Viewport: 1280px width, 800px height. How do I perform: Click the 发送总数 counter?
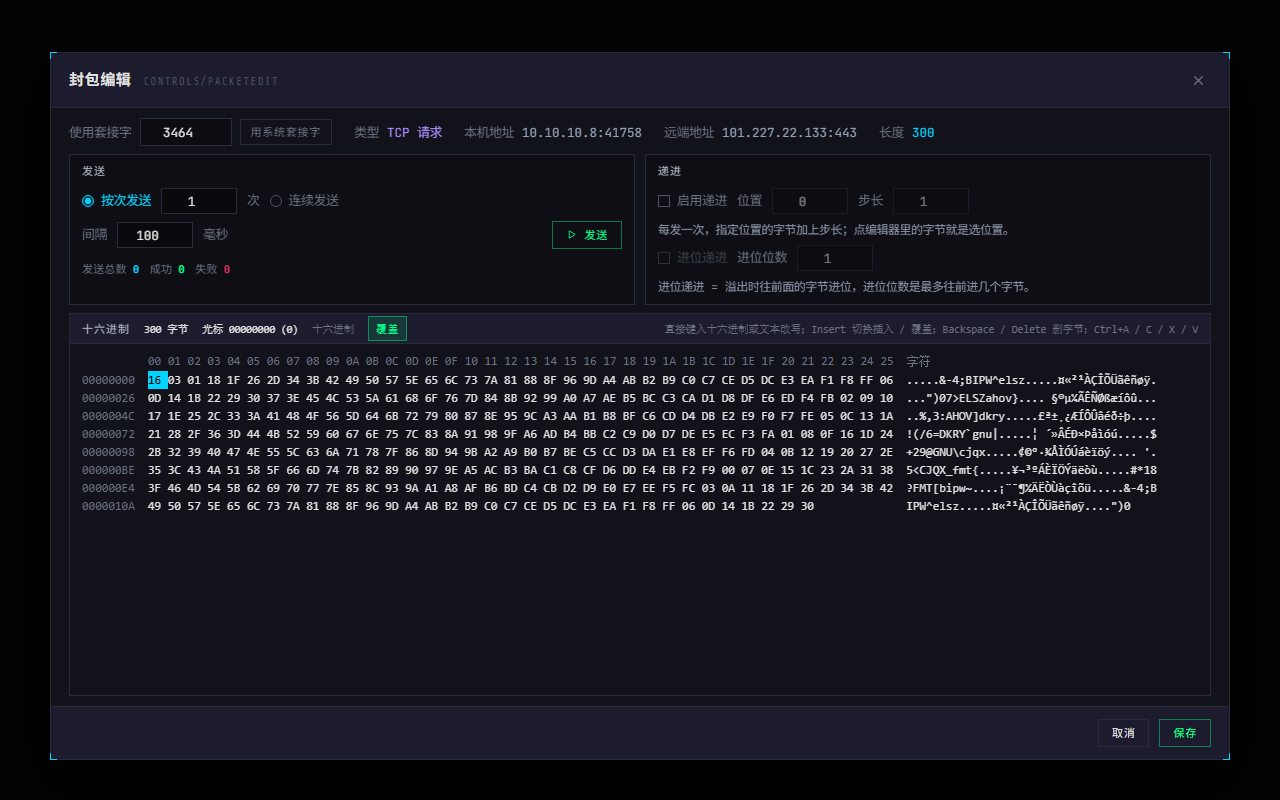pyautogui.click(x=110, y=269)
